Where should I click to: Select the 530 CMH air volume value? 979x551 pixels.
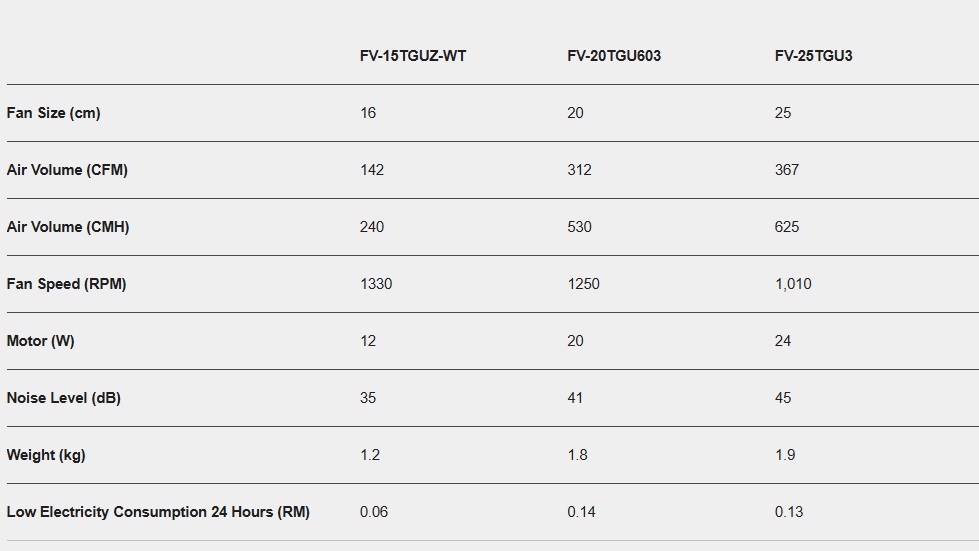(x=579, y=227)
